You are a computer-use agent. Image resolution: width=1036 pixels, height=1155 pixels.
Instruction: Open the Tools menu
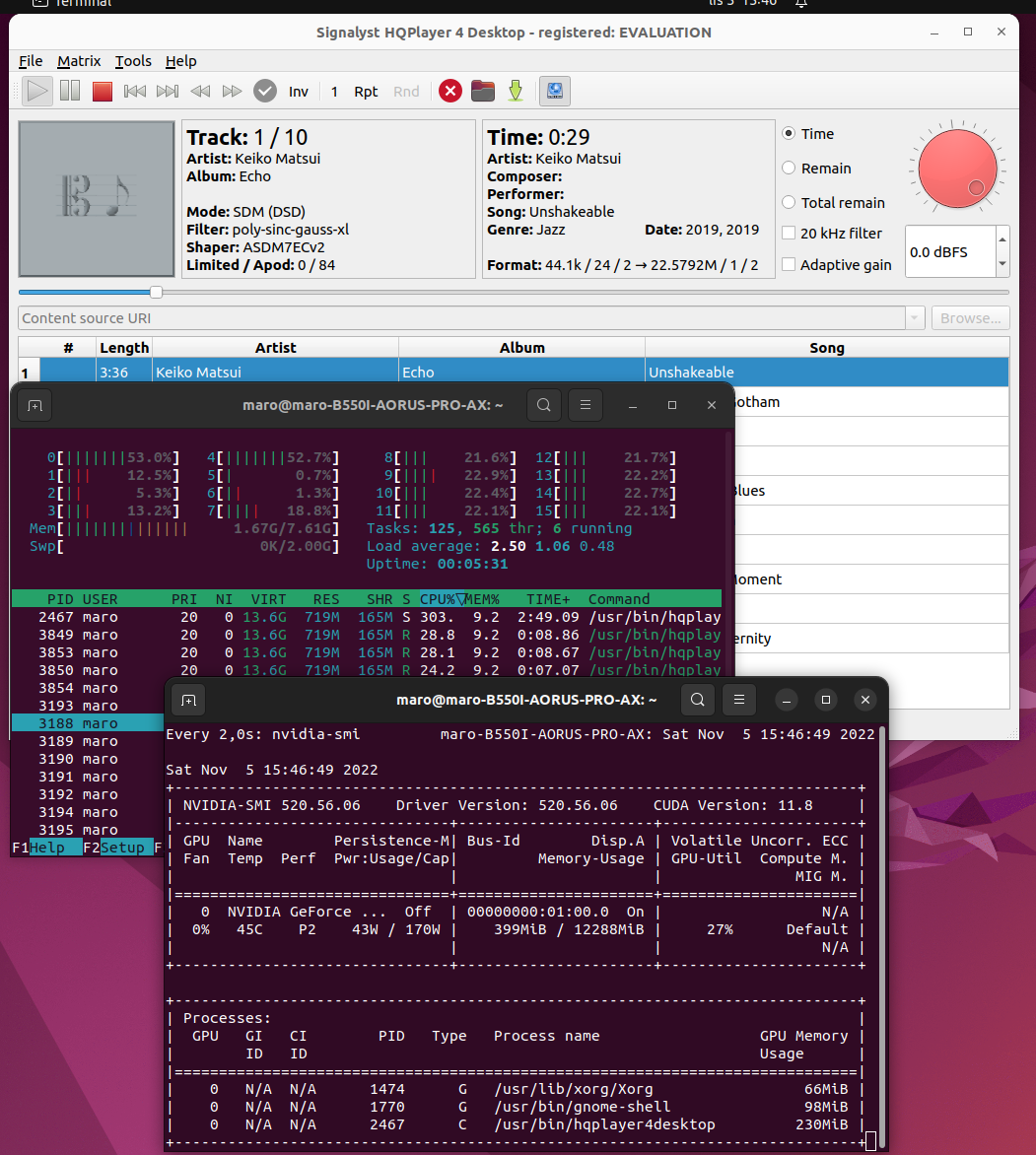133,61
